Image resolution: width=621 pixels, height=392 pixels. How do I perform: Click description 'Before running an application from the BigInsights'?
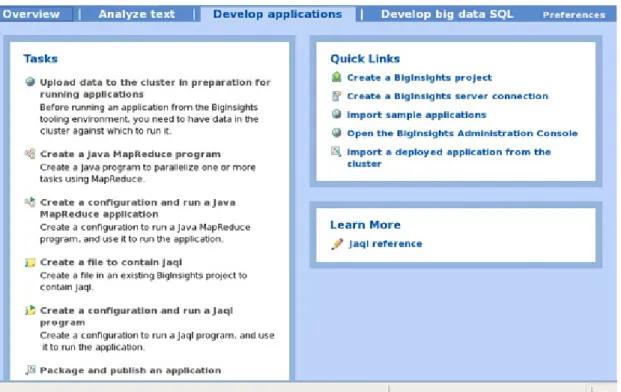point(149,119)
